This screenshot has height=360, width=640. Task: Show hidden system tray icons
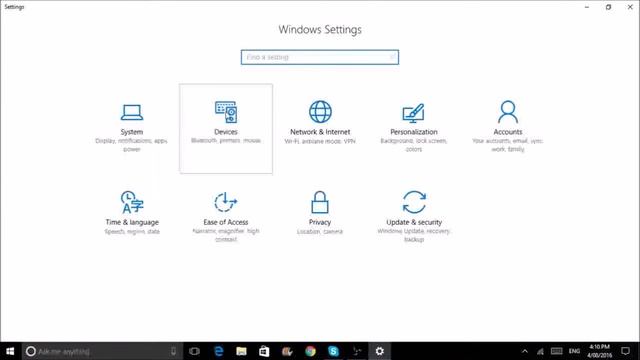[525, 351]
